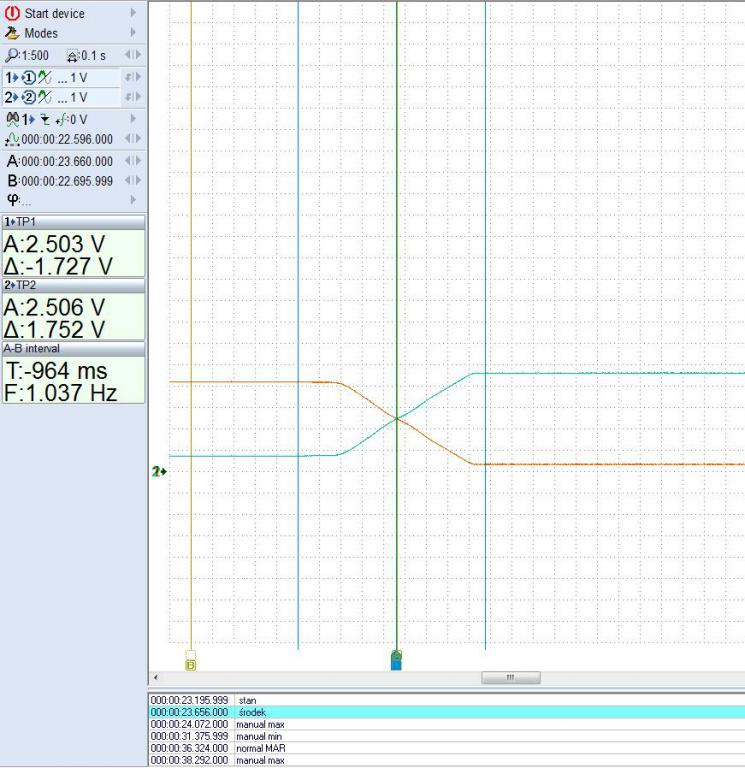Click the 0.1 s time base icon

[x=73, y=56]
